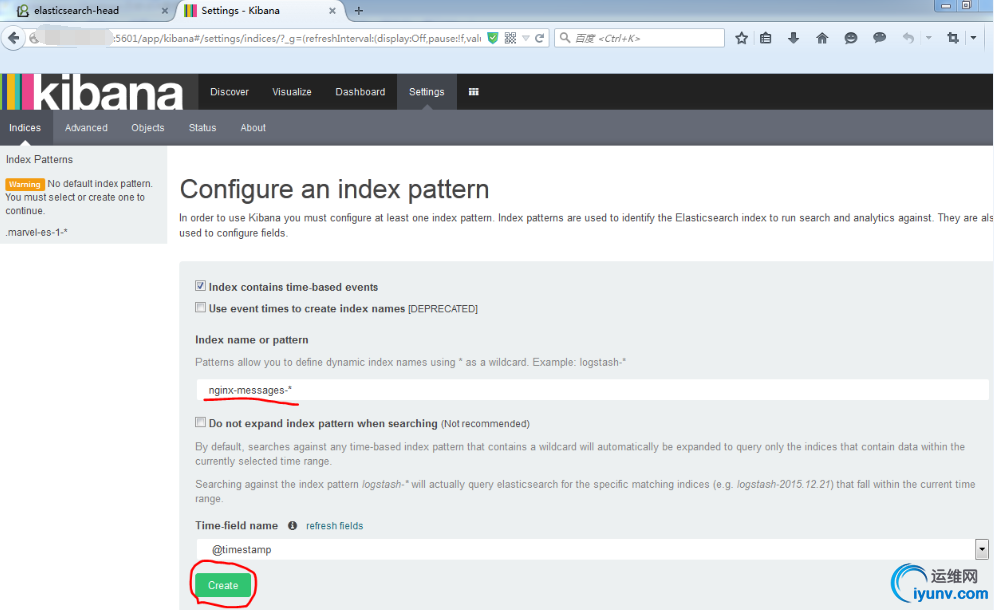Open the Objects sub-tab

148,127
